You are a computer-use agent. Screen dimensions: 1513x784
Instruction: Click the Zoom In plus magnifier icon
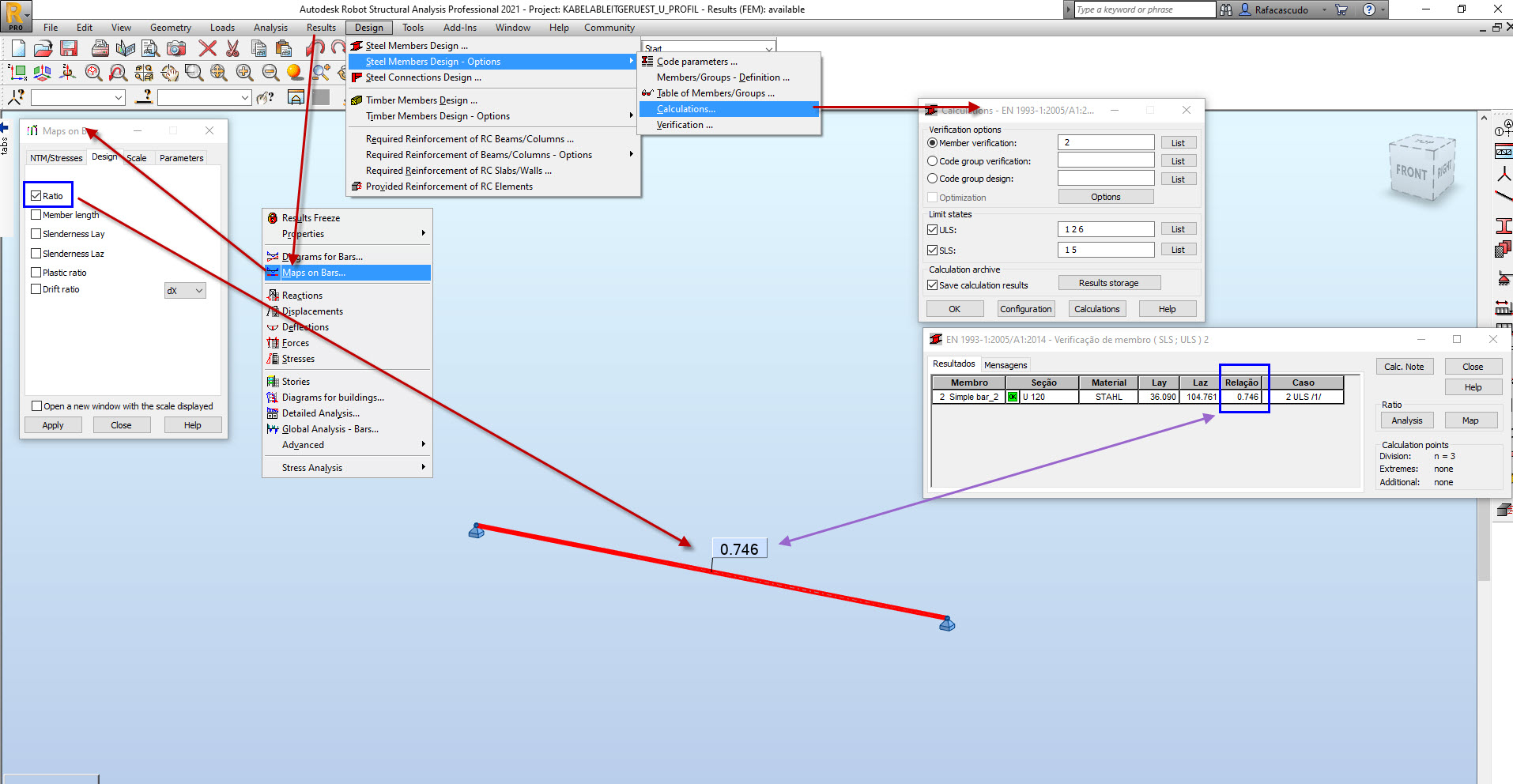245,73
